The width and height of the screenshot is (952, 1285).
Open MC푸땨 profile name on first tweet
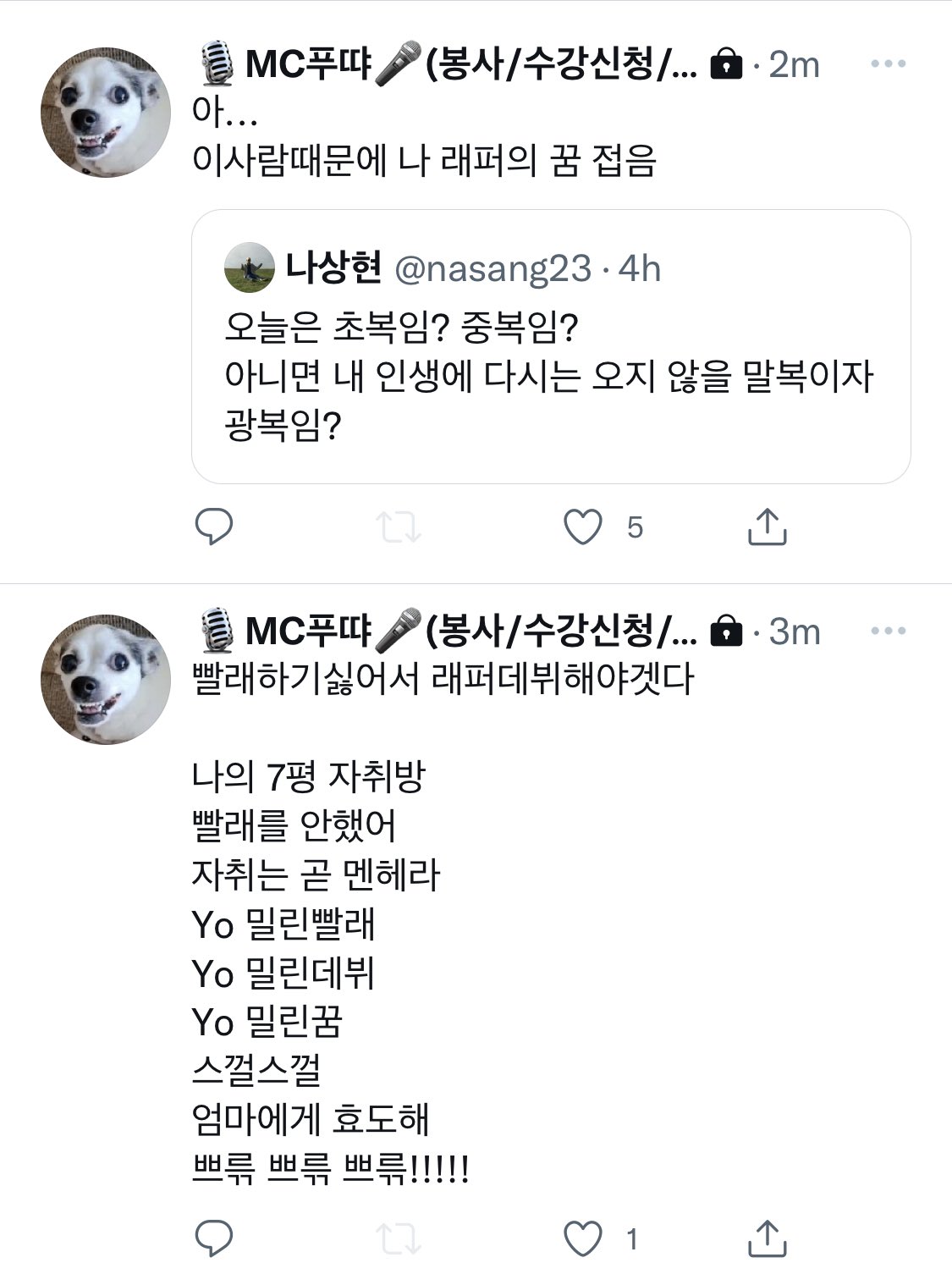pos(448,64)
